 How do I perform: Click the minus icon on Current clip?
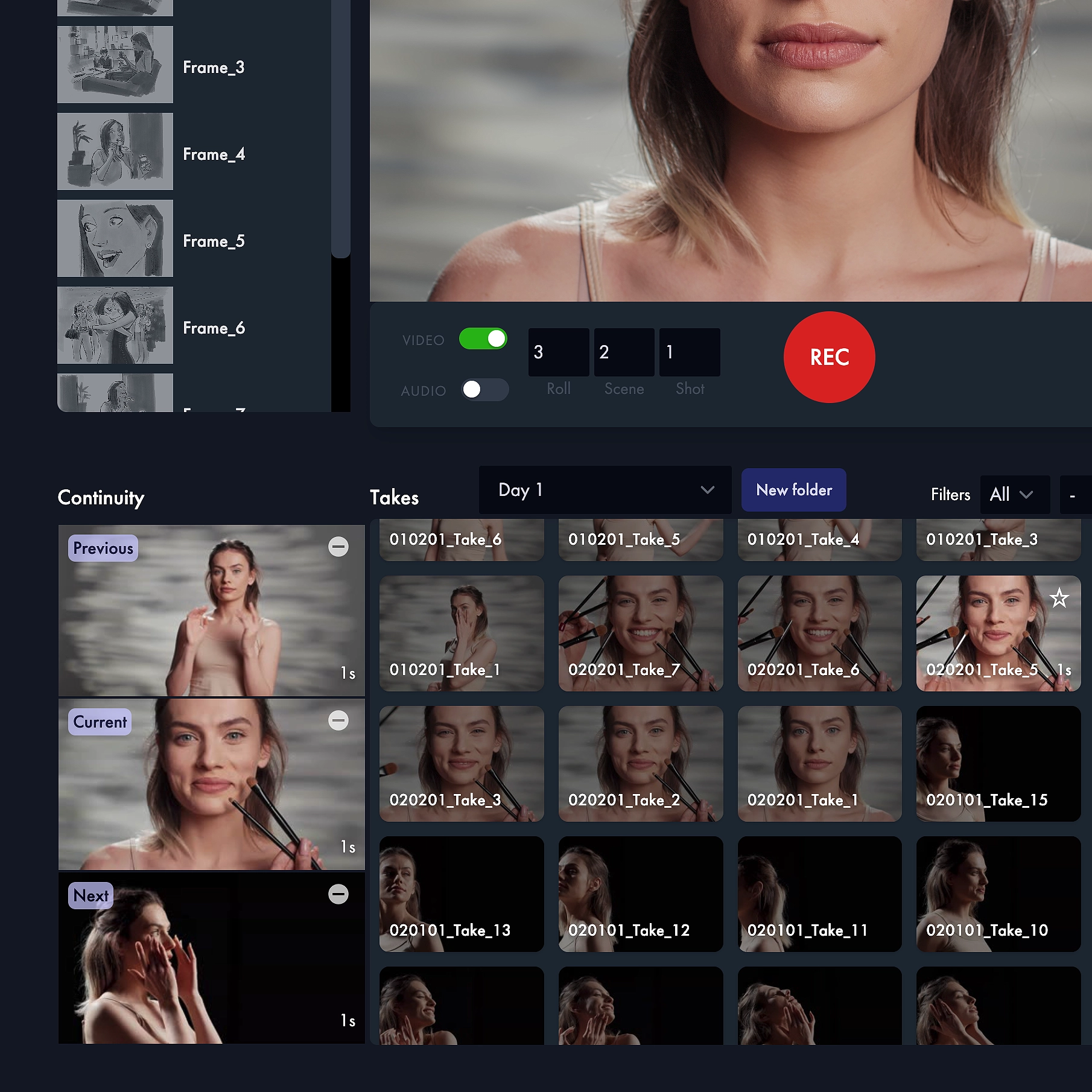[x=338, y=720]
